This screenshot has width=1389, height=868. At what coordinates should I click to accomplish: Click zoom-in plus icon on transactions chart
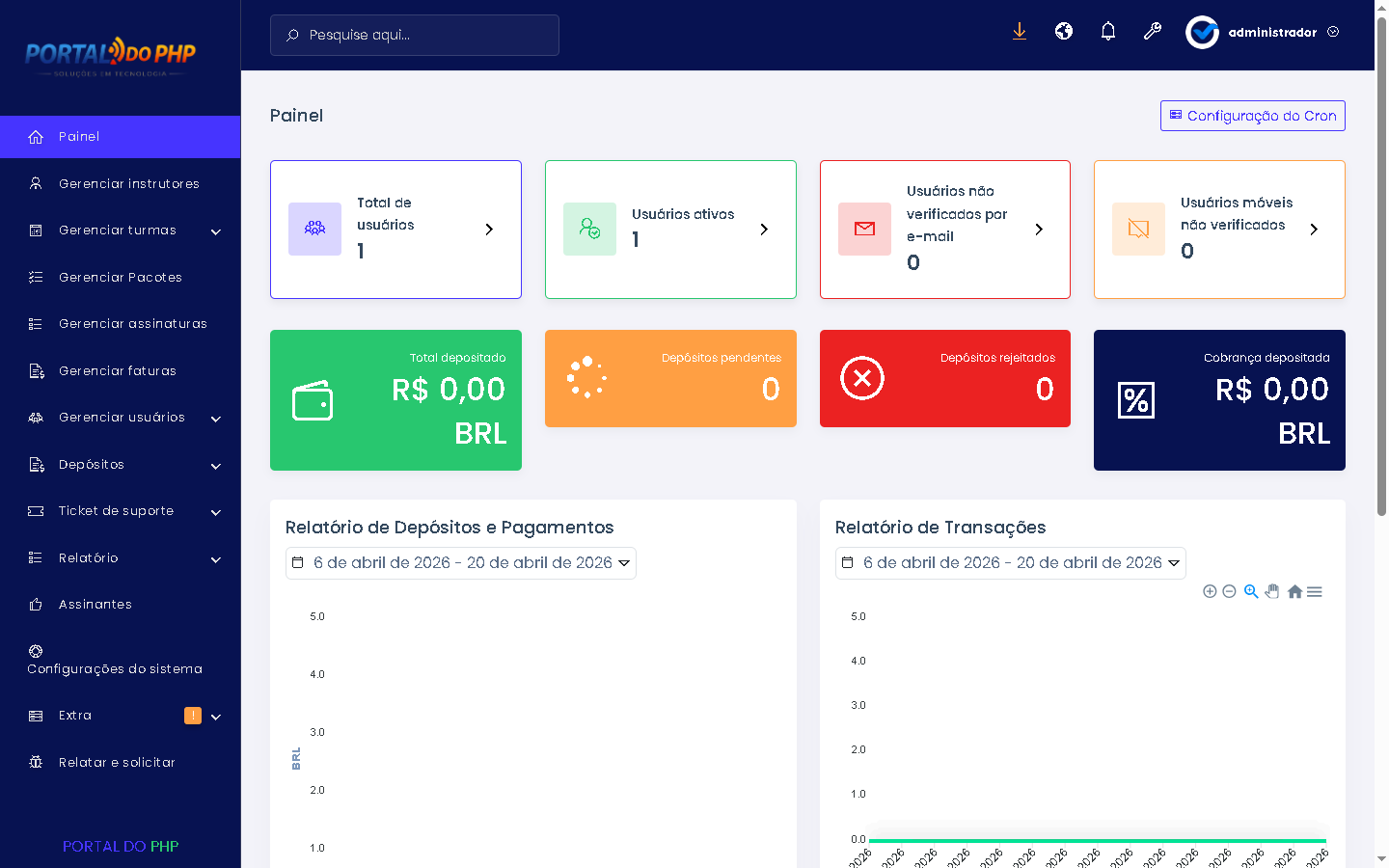coord(1210,591)
